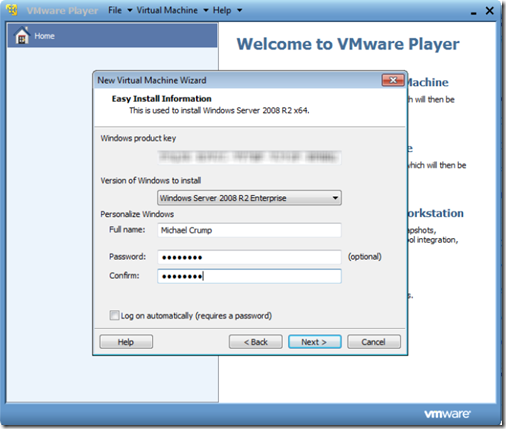Select the Home item in library
The width and height of the screenshot is (506, 429).
tap(112, 35)
